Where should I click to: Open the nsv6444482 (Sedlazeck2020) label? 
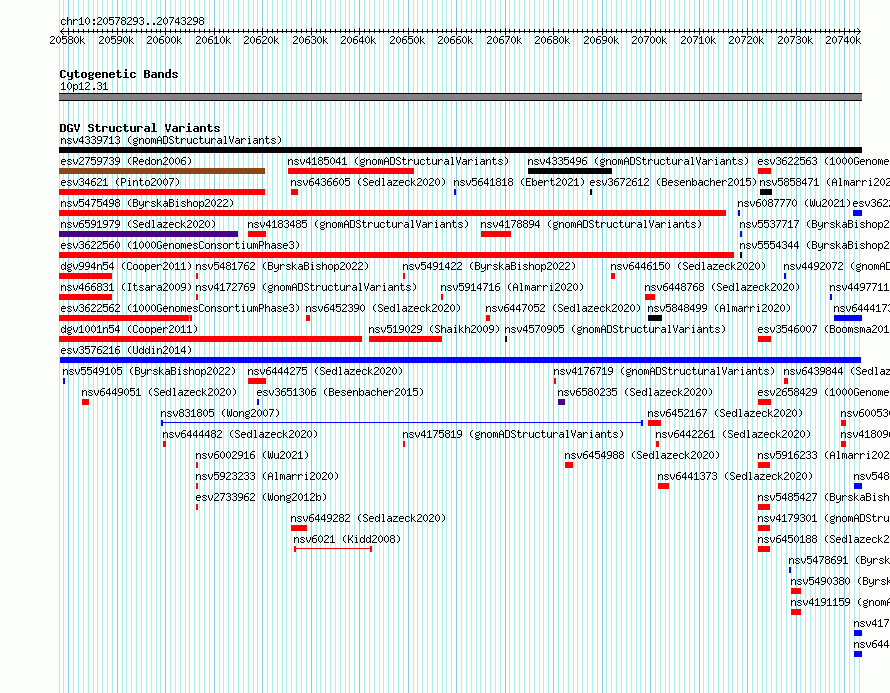[240, 434]
